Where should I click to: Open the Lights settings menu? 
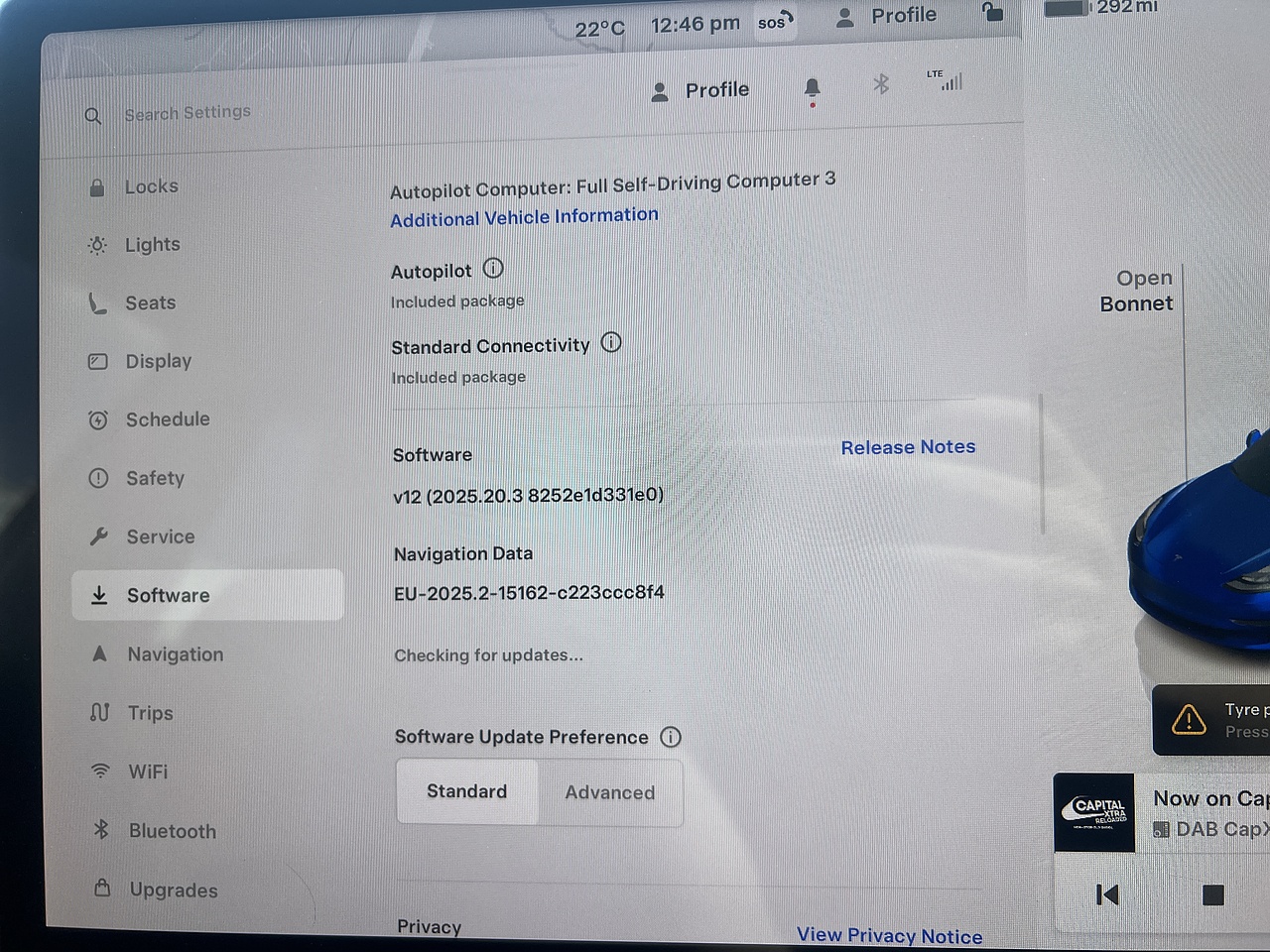(x=152, y=245)
